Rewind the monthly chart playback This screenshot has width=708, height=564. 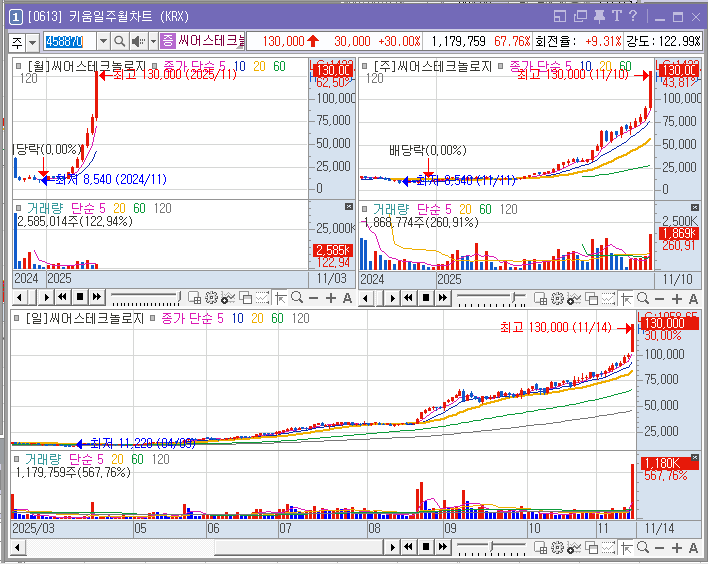(x=62, y=297)
